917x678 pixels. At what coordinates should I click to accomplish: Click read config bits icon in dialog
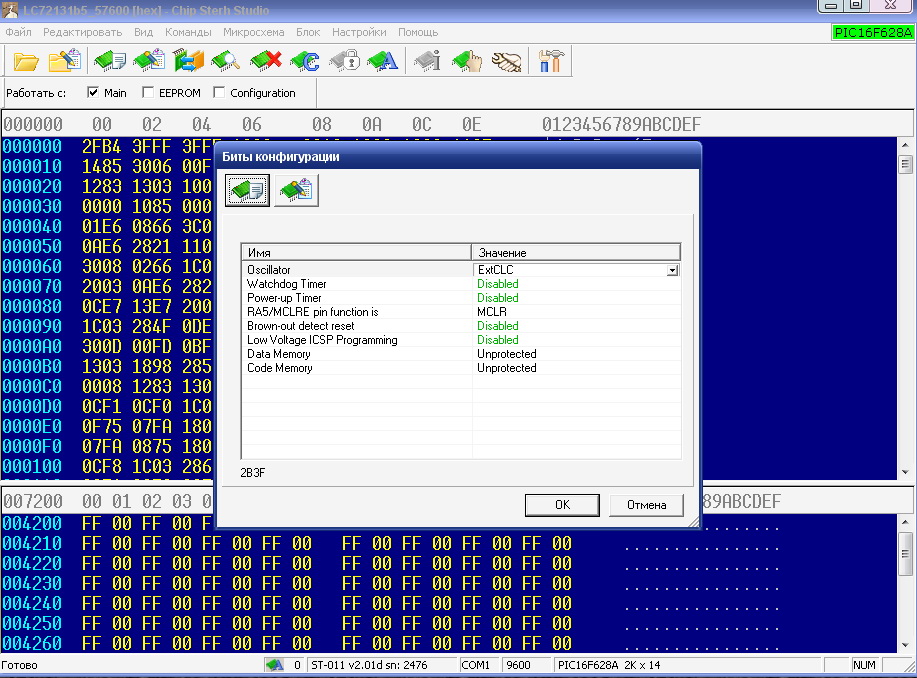coord(247,190)
